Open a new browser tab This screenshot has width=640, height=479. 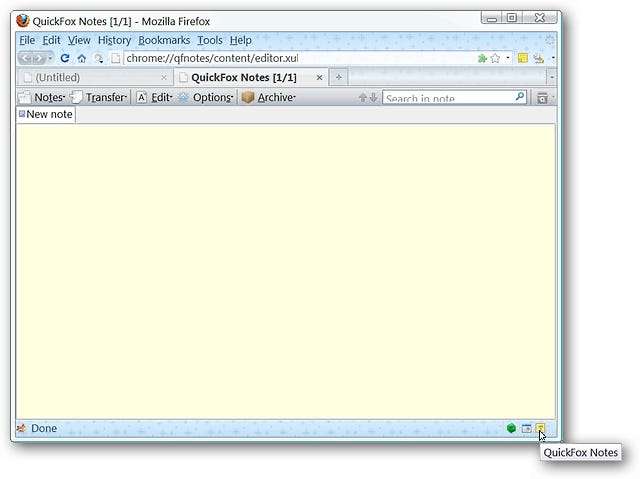[339, 77]
